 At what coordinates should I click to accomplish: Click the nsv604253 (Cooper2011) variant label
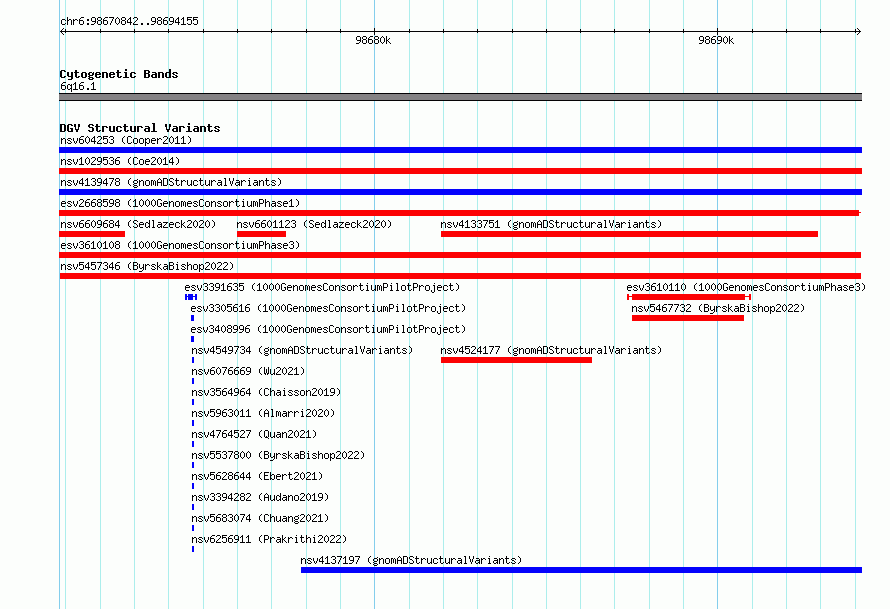126,140
